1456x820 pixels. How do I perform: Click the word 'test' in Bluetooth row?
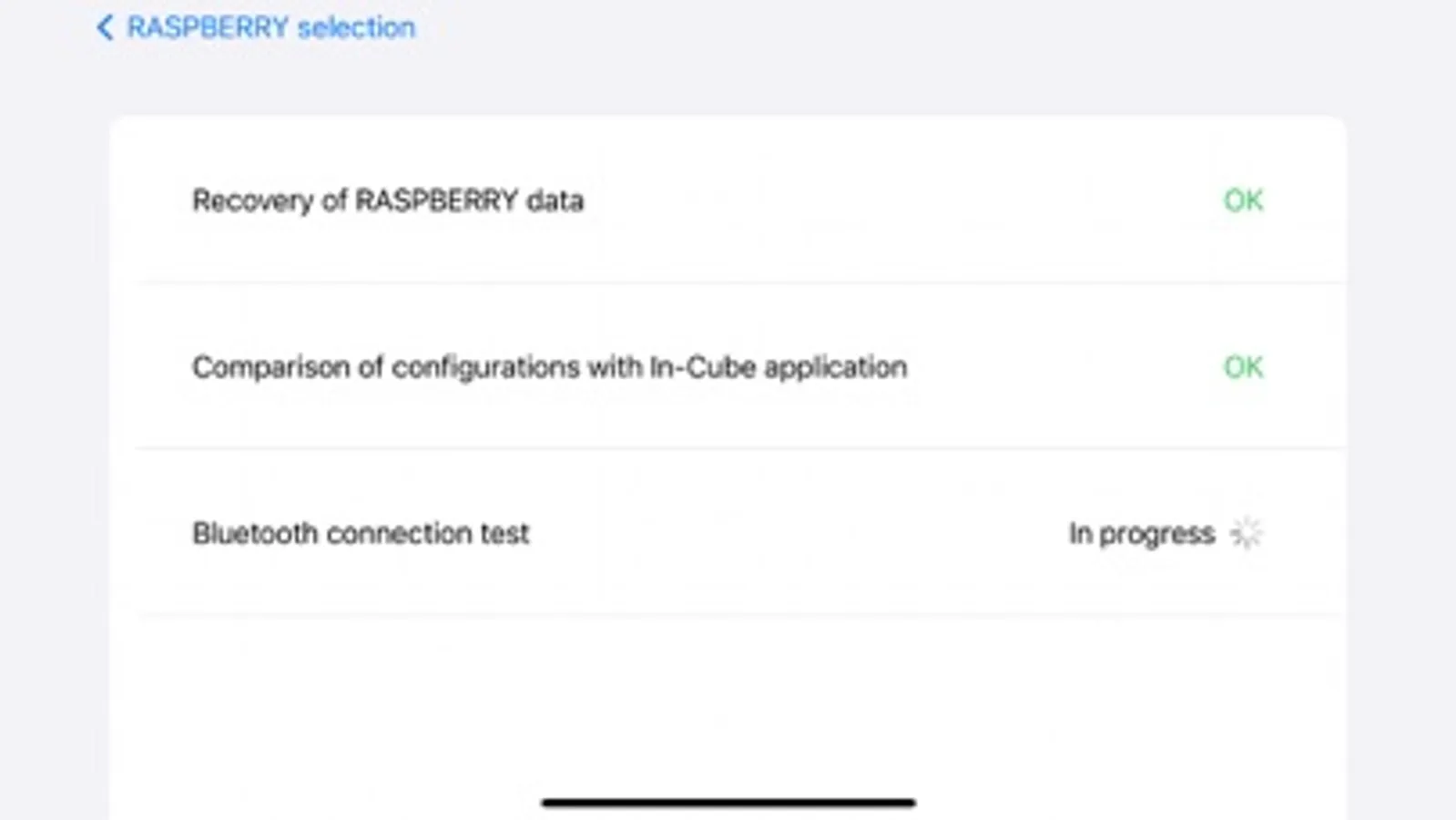click(x=504, y=533)
